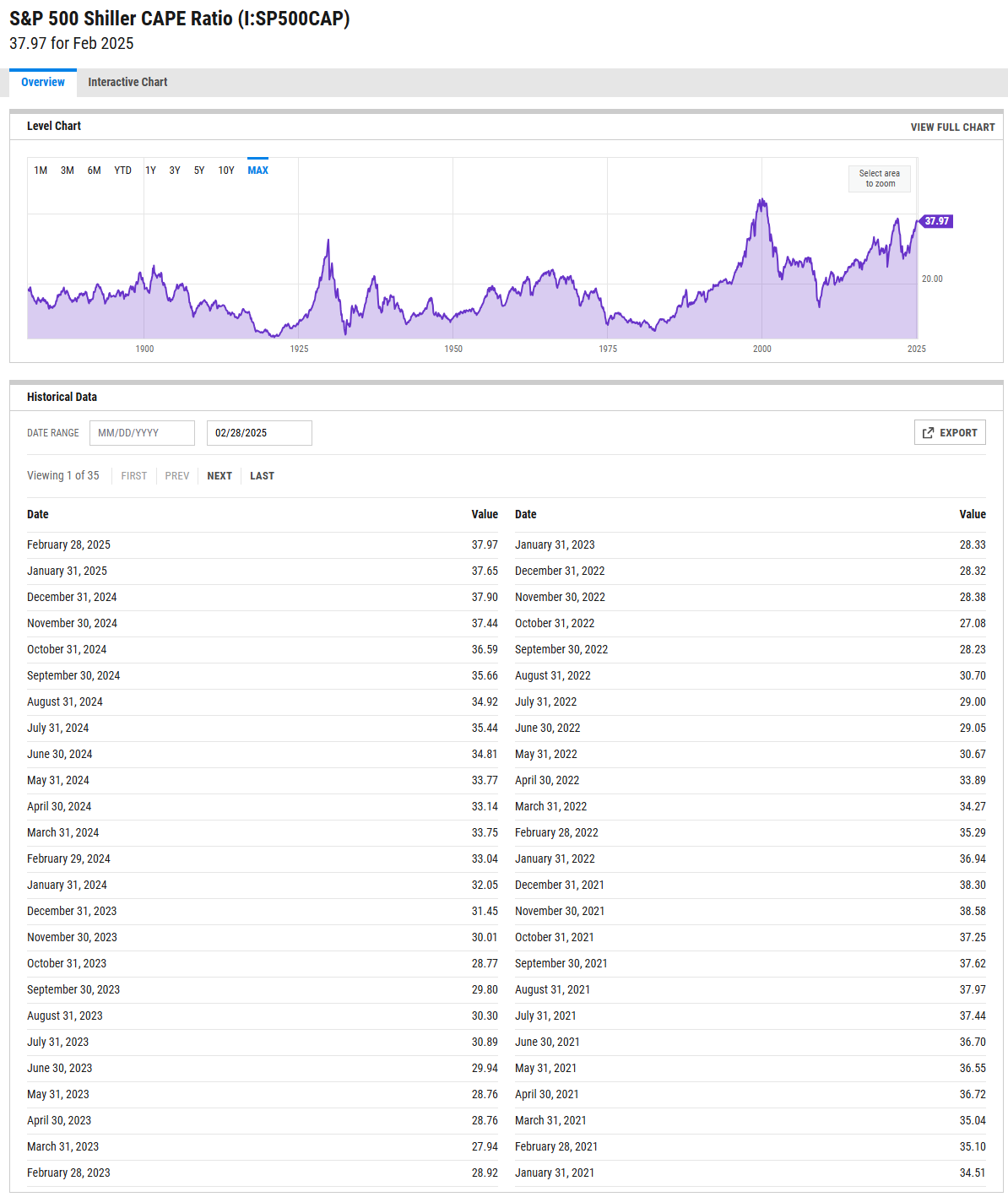Click value 28.32 for December 2022

pyautogui.click(x=973, y=571)
